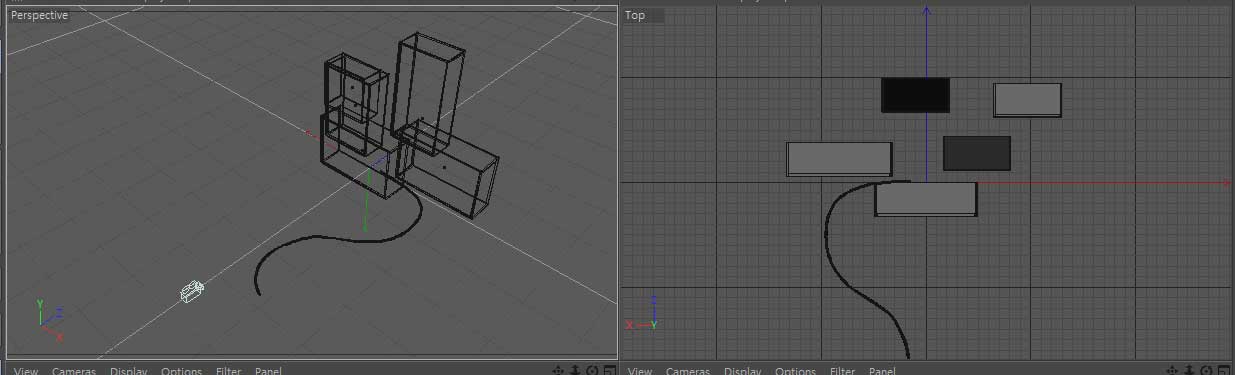Open the Panel menu under the Top viewport
Viewport: 1235px width, 375px height.
[882, 371]
